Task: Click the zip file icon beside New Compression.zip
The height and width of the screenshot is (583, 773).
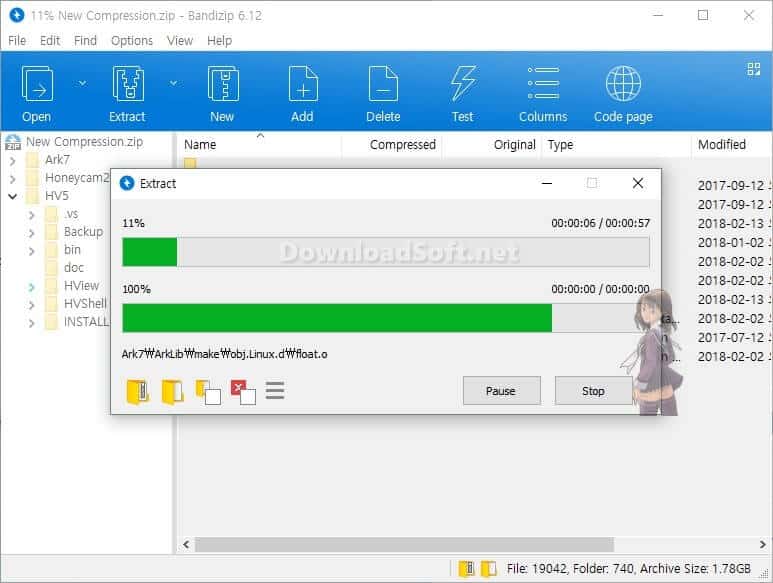Action: coord(13,142)
